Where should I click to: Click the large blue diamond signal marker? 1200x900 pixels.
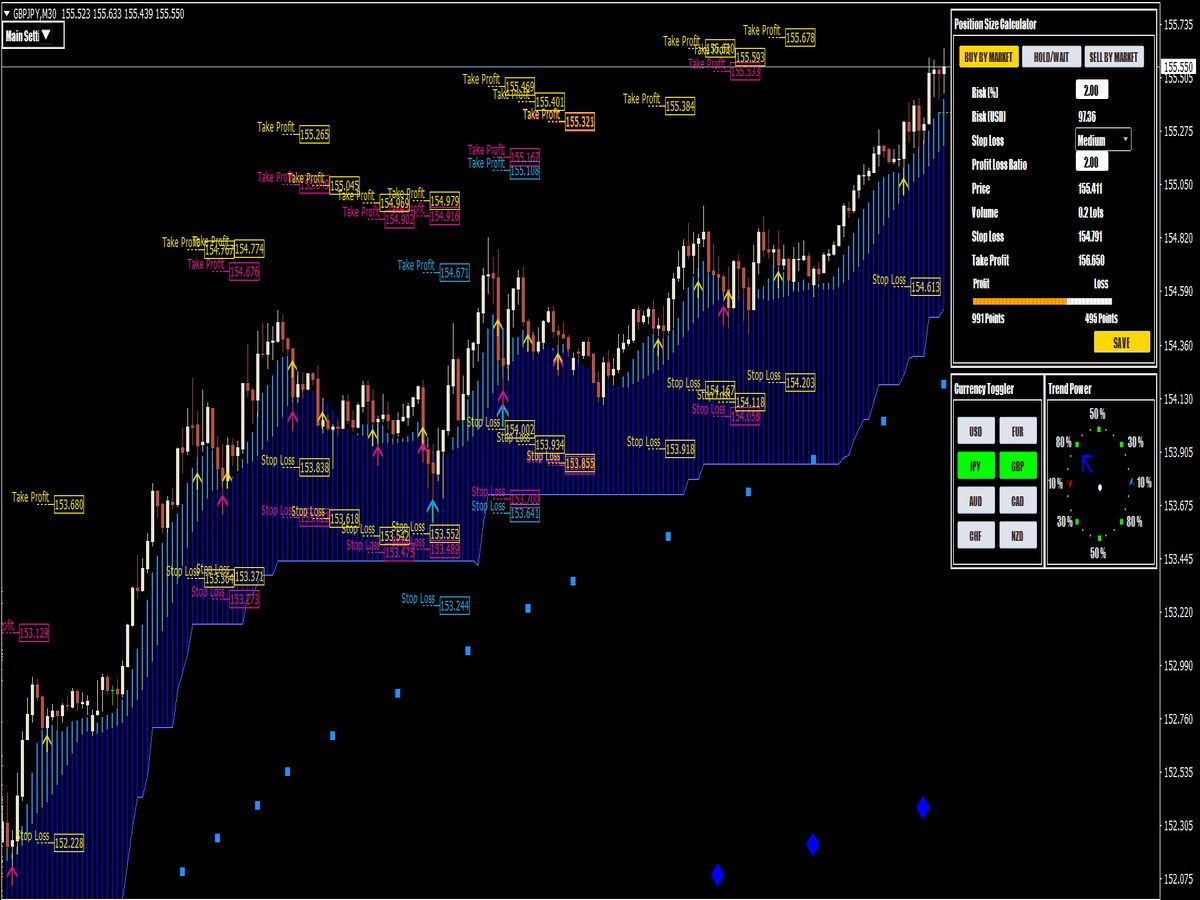922,806
